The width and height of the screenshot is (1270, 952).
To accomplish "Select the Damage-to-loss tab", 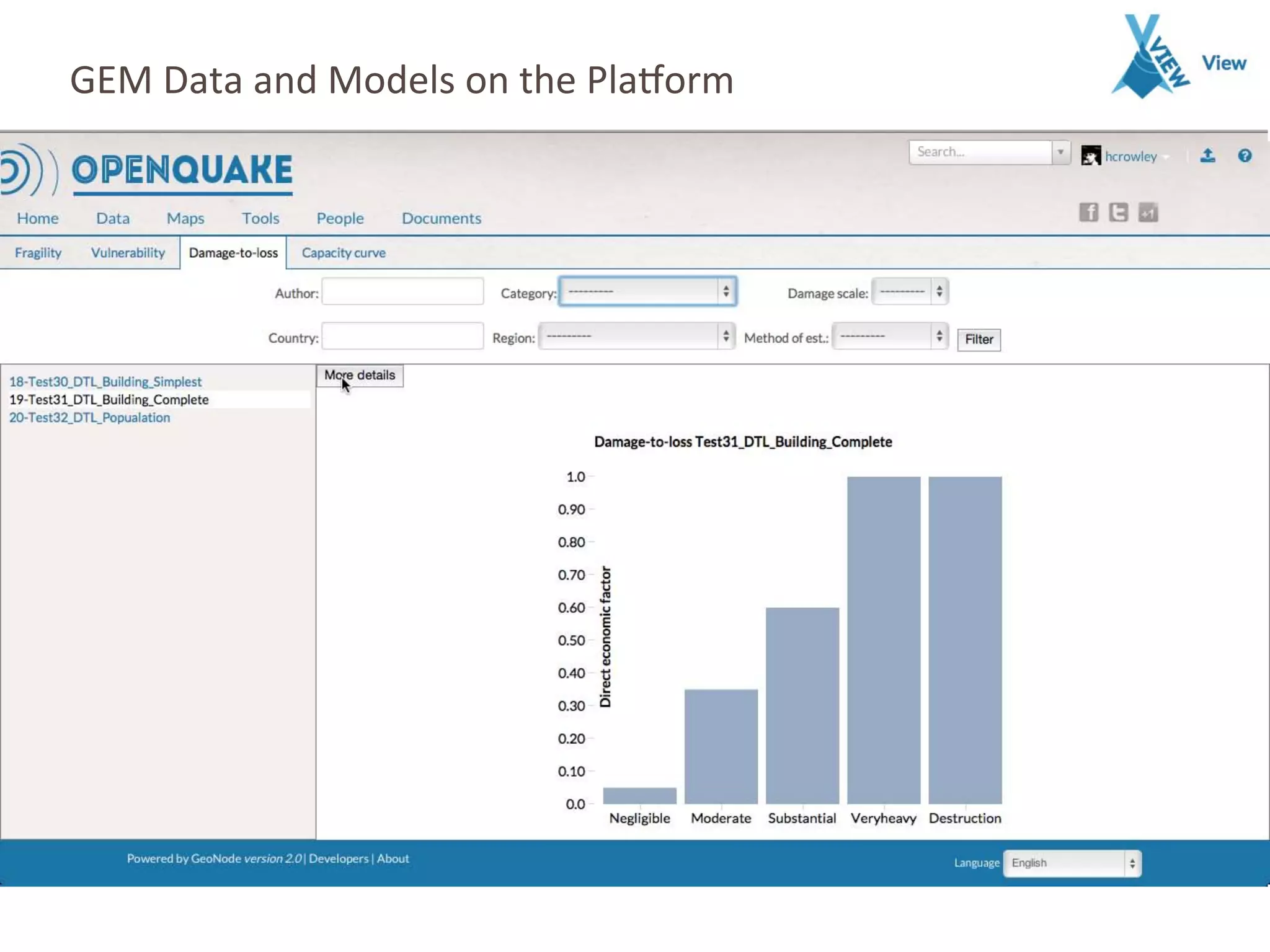I will [x=233, y=253].
